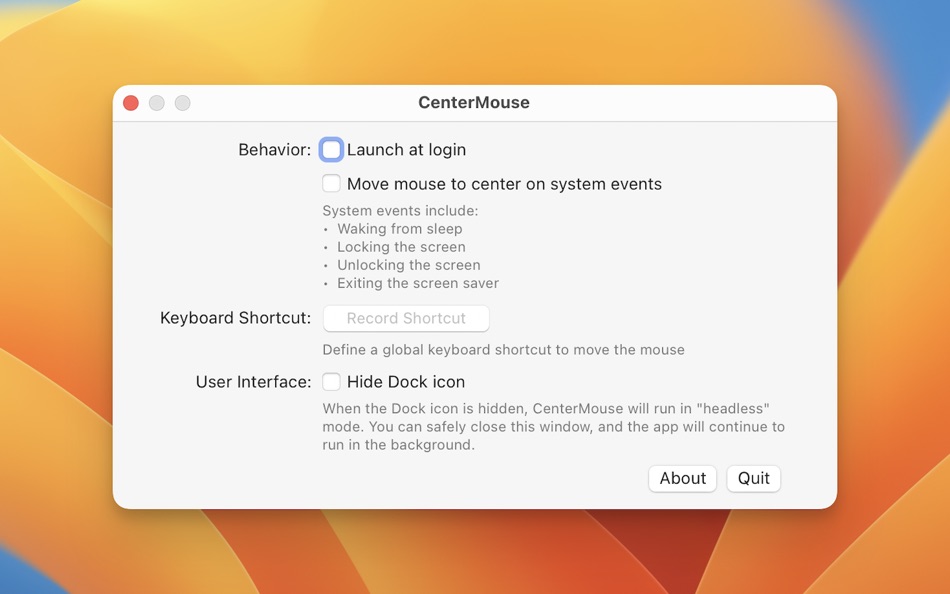Screen dimensions: 950x594
Task: Click the Quit button to exit
Action: click(x=753, y=478)
